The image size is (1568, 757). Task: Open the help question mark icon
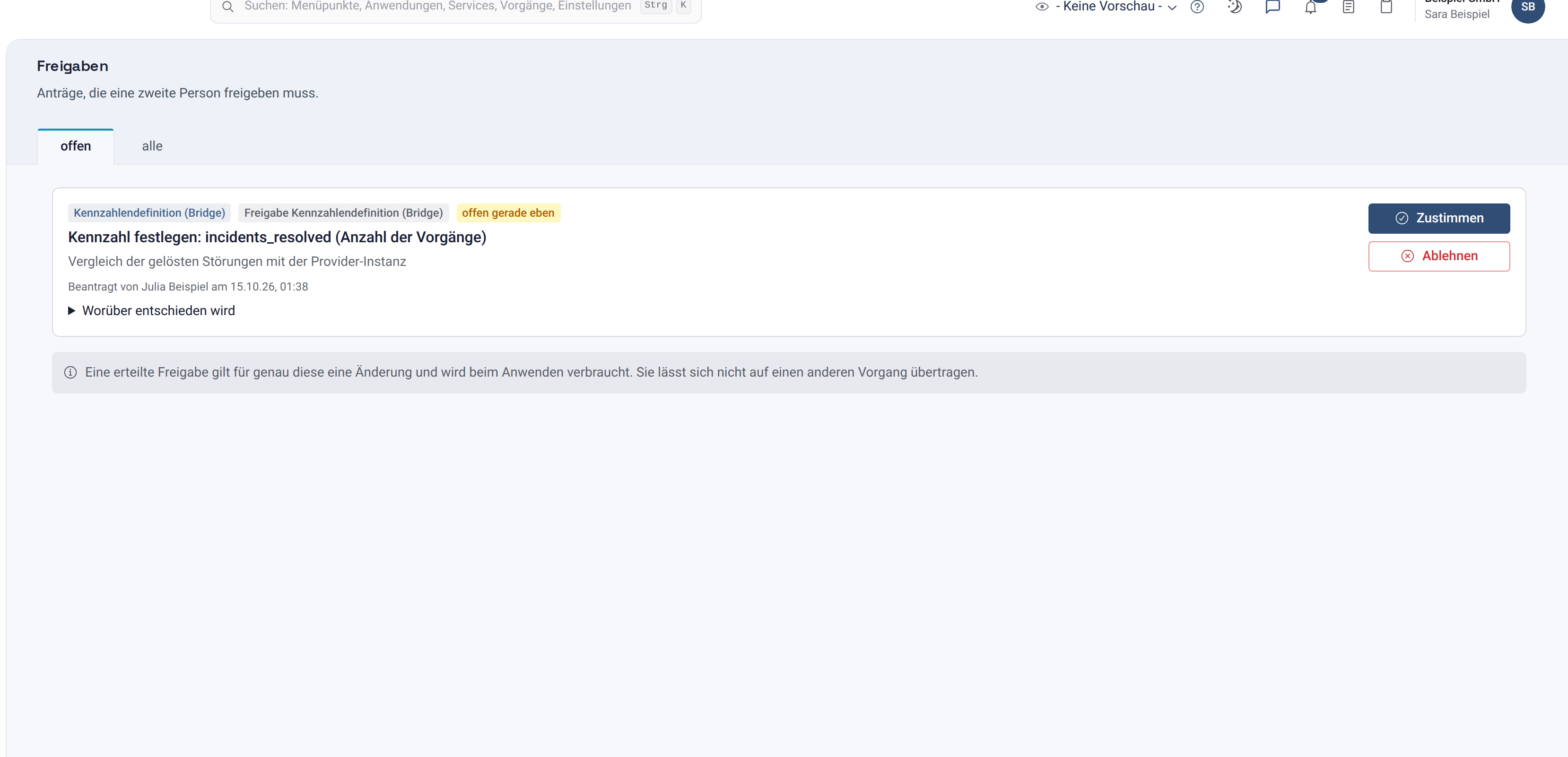click(x=1197, y=7)
